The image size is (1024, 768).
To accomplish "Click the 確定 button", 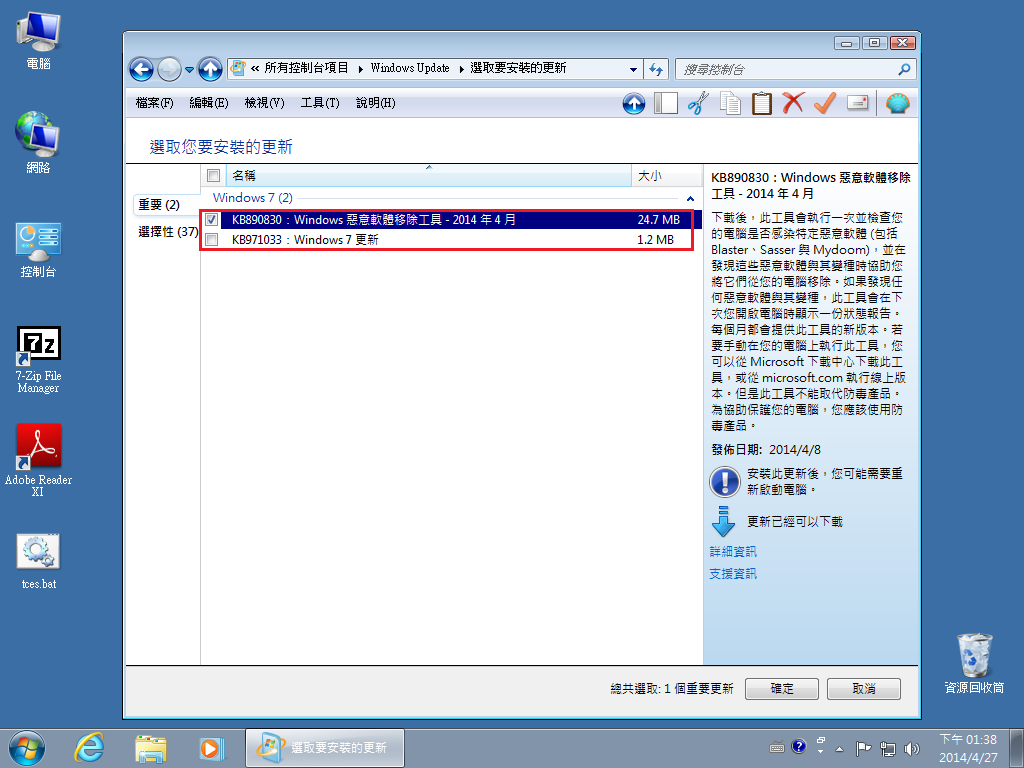I will (782, 688).
